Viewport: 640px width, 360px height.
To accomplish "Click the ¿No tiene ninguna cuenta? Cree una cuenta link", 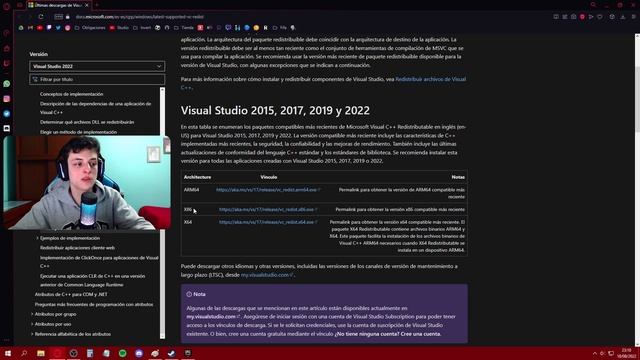I will click(x=388, y=334).
